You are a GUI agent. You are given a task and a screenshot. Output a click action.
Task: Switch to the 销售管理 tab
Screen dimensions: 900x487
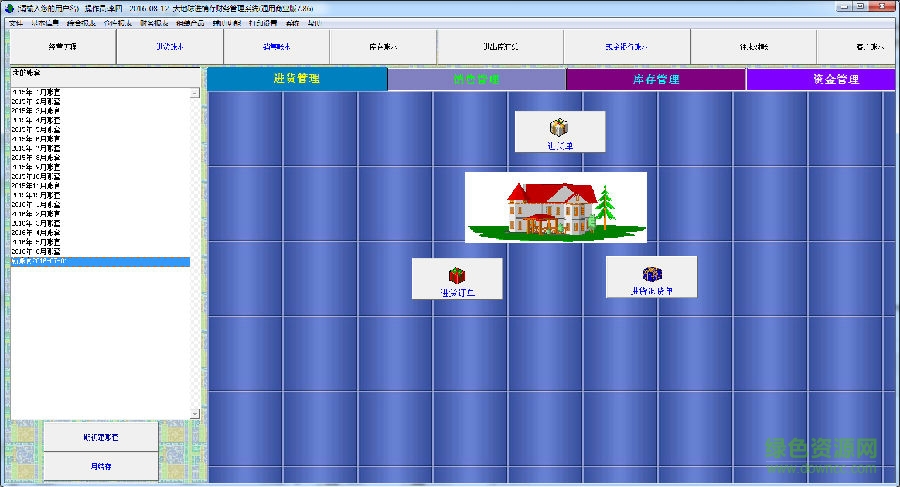click(476, 79)
